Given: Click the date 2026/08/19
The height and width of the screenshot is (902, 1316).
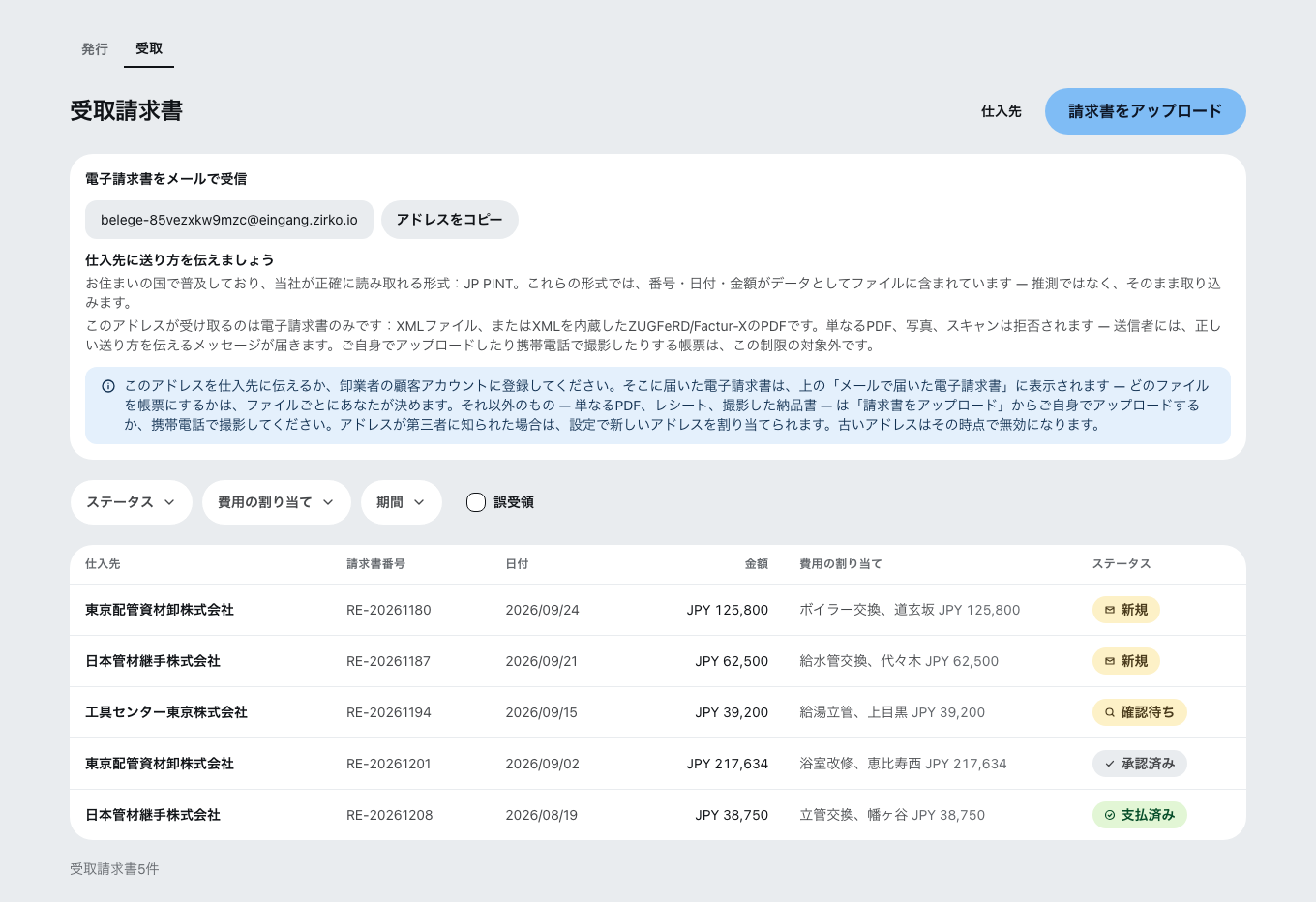Looking at the screenshot, I should pyautogui.click(x=541, y=815).
